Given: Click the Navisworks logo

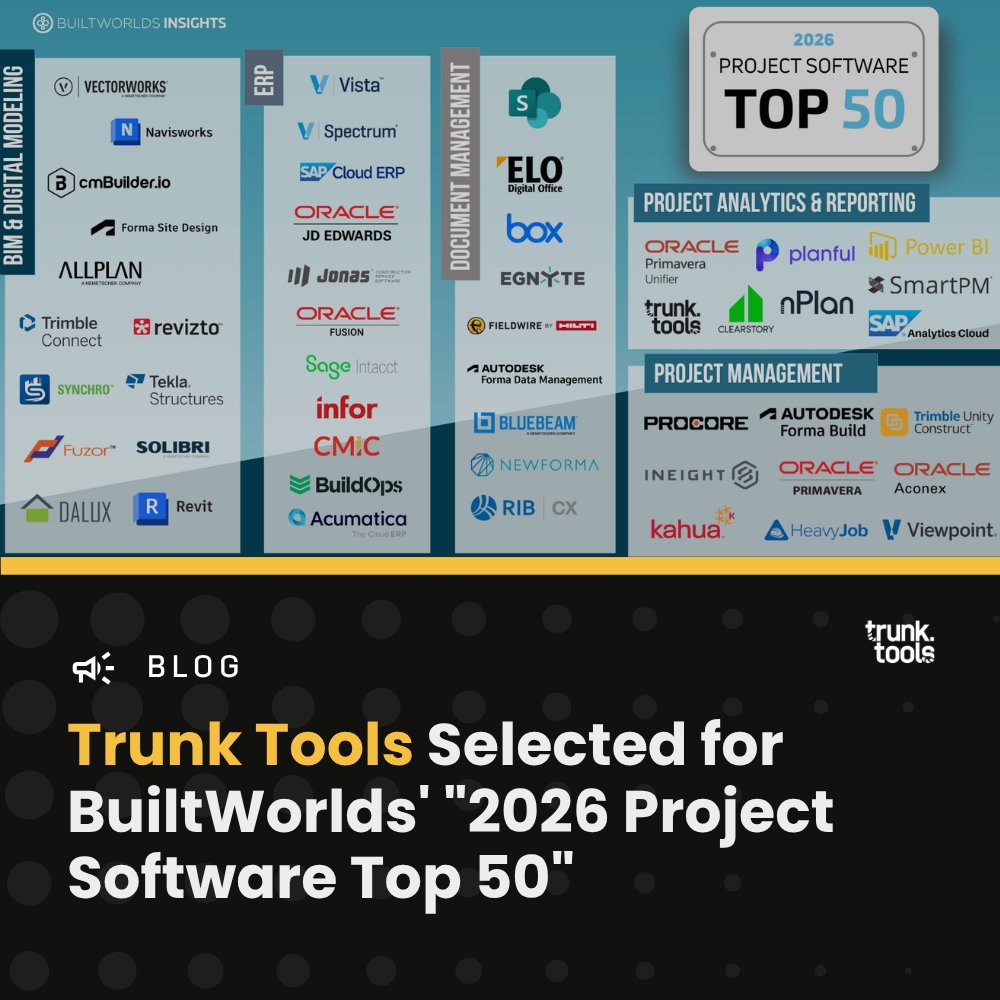Looking at the screenshot, I should click(x=161, y=131).
